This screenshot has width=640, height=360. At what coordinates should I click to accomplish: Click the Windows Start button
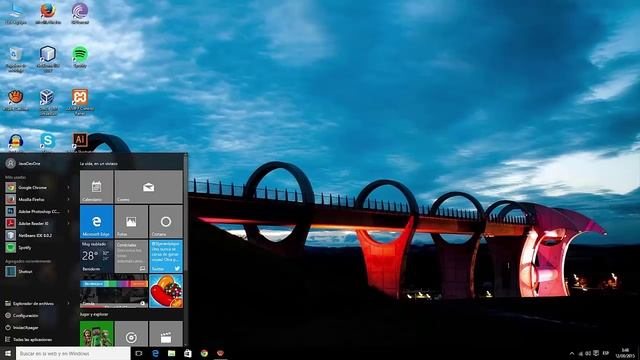[8, 353]
